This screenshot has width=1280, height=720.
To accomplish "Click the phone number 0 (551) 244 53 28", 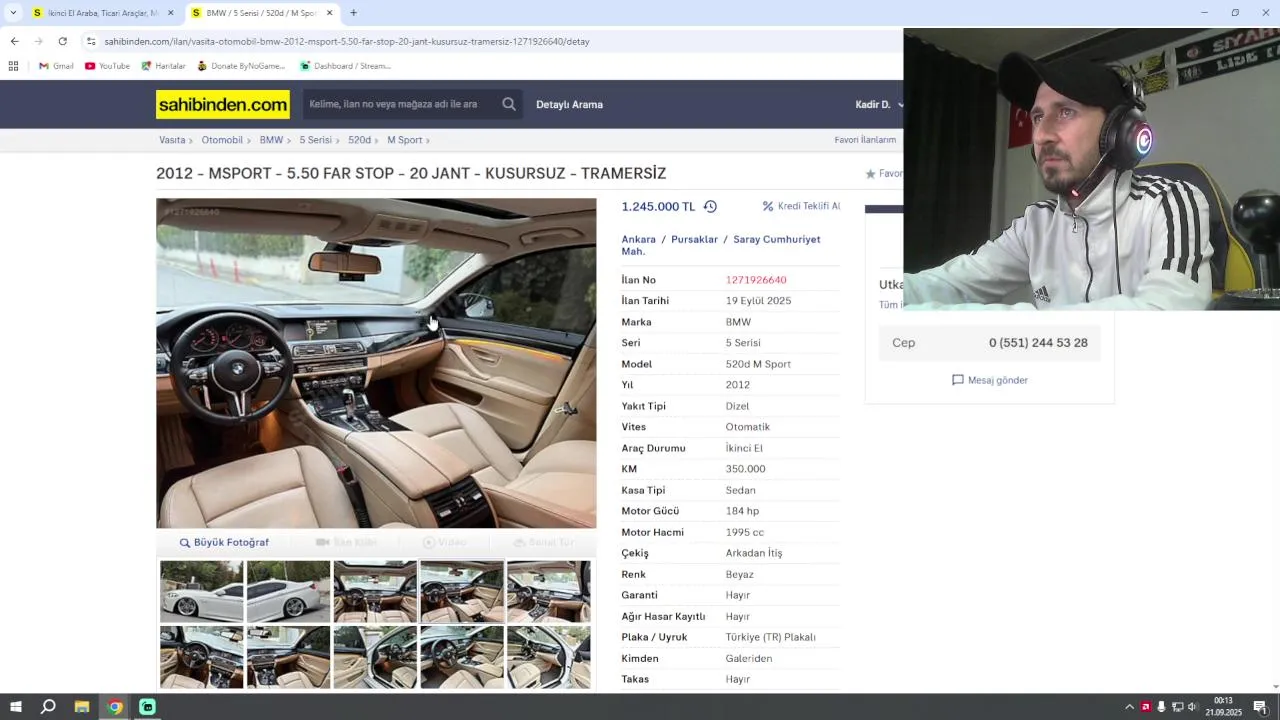I will [1038, 342].
